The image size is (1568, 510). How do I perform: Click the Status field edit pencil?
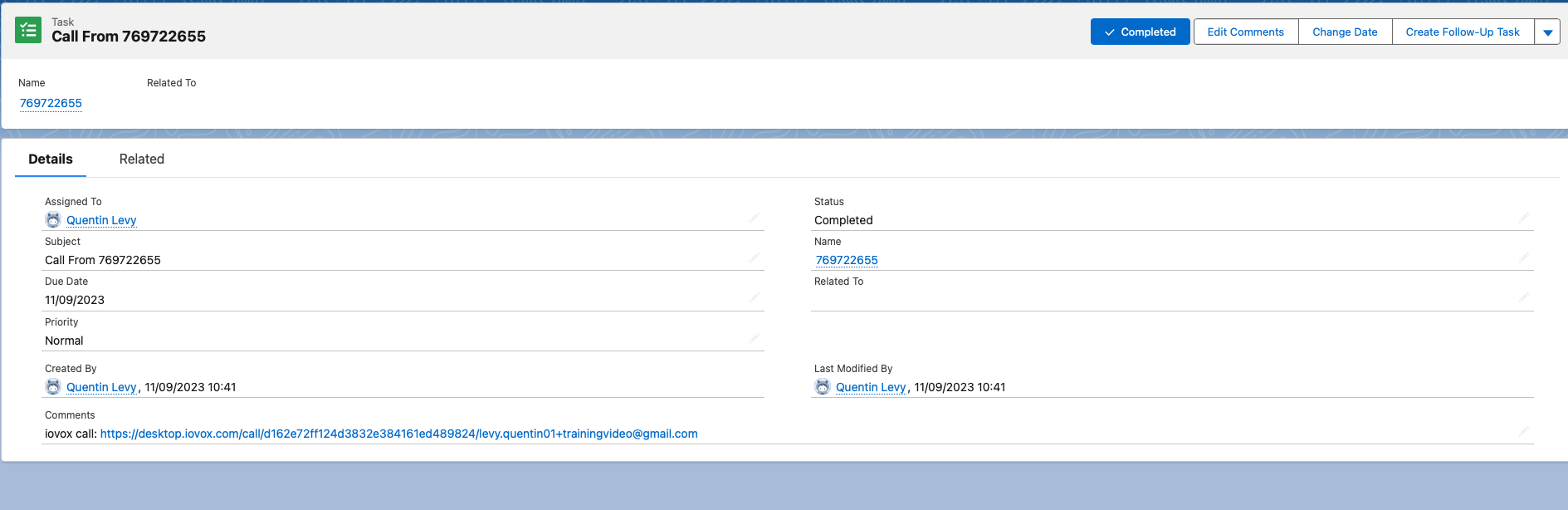click(x=1523, y=218)
